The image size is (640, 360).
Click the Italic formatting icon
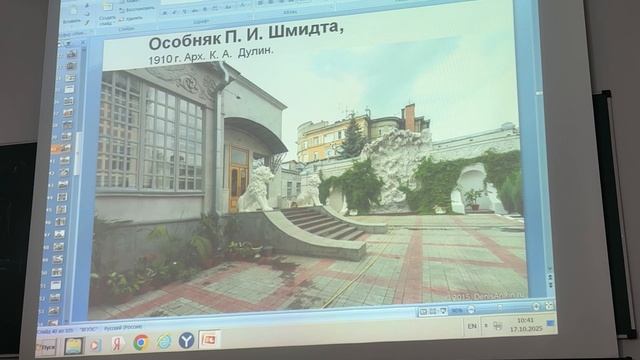tap(175, 13)
